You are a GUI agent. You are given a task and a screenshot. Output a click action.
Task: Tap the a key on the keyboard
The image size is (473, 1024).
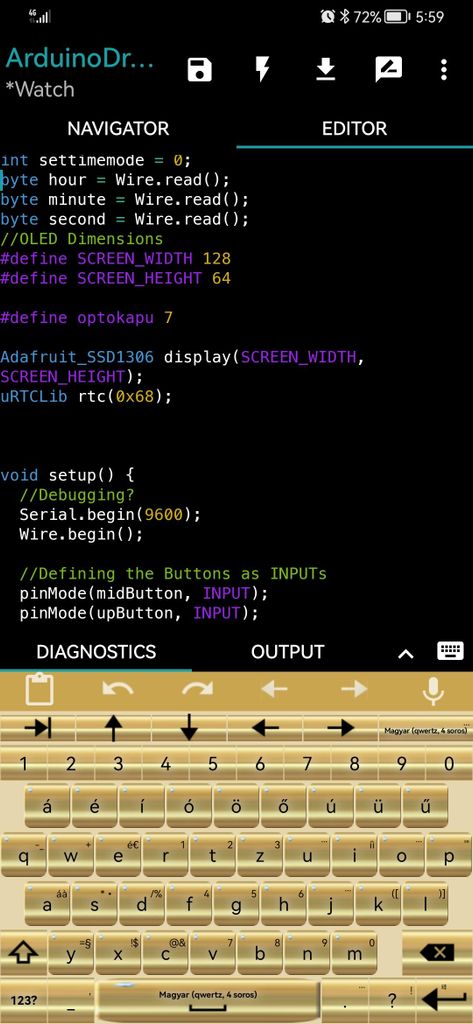tap(47, 905)
